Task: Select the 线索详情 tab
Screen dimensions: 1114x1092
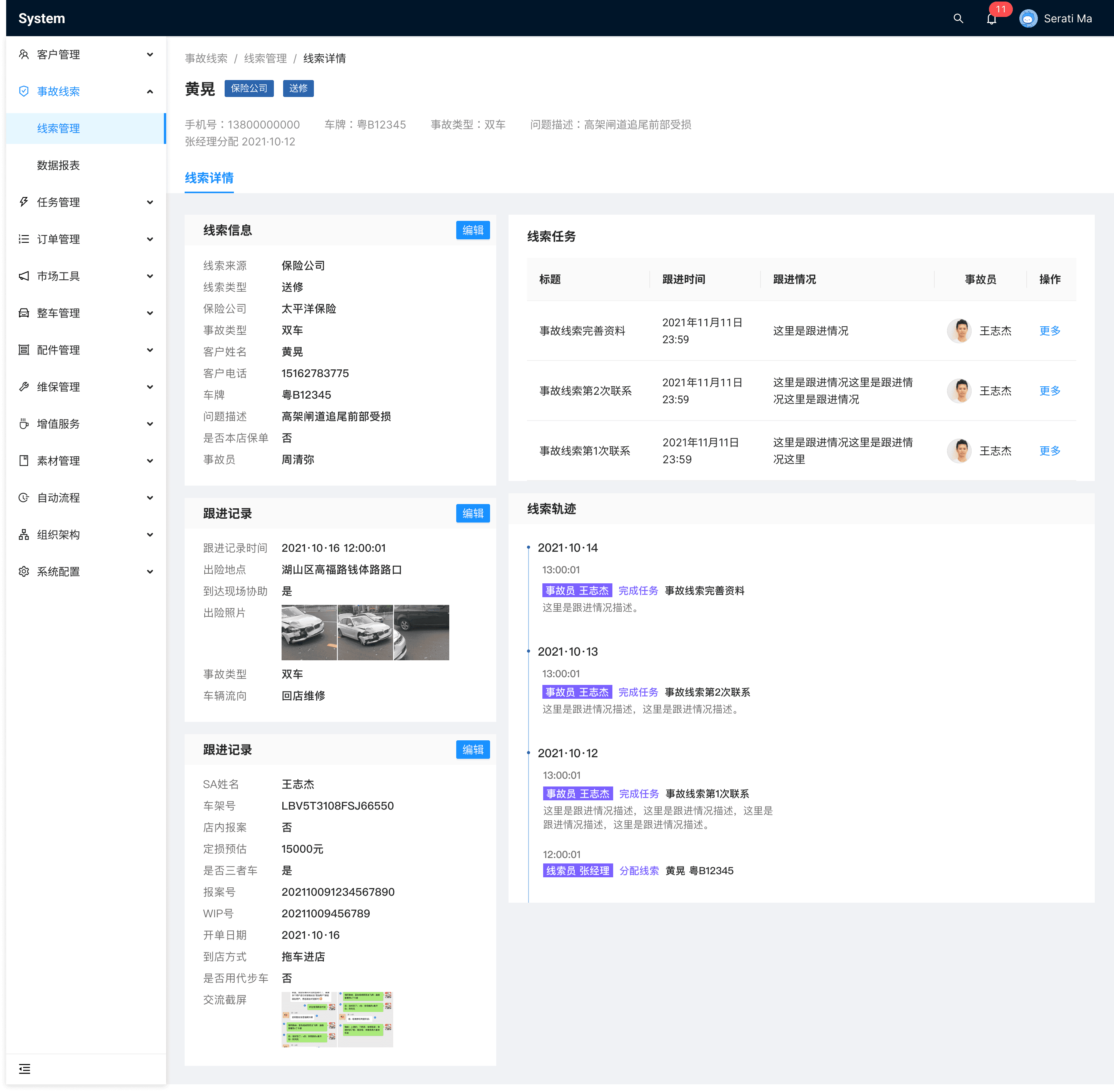Action: (209, 179)
